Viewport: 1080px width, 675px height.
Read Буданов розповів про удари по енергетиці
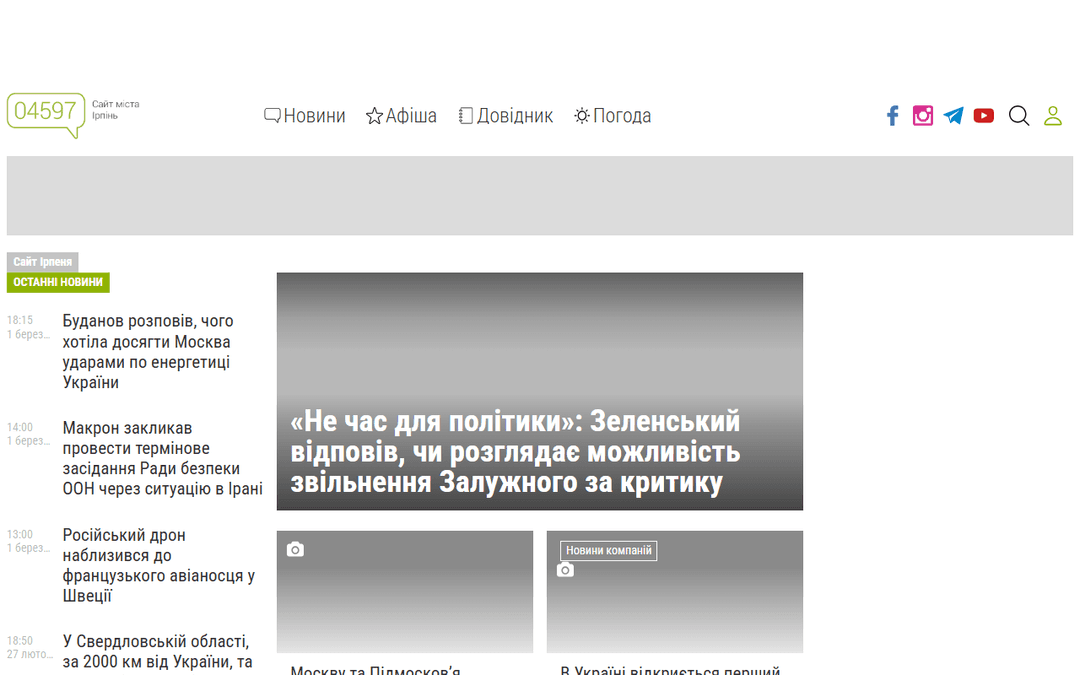pyautogui.click(x=147, y=351)
